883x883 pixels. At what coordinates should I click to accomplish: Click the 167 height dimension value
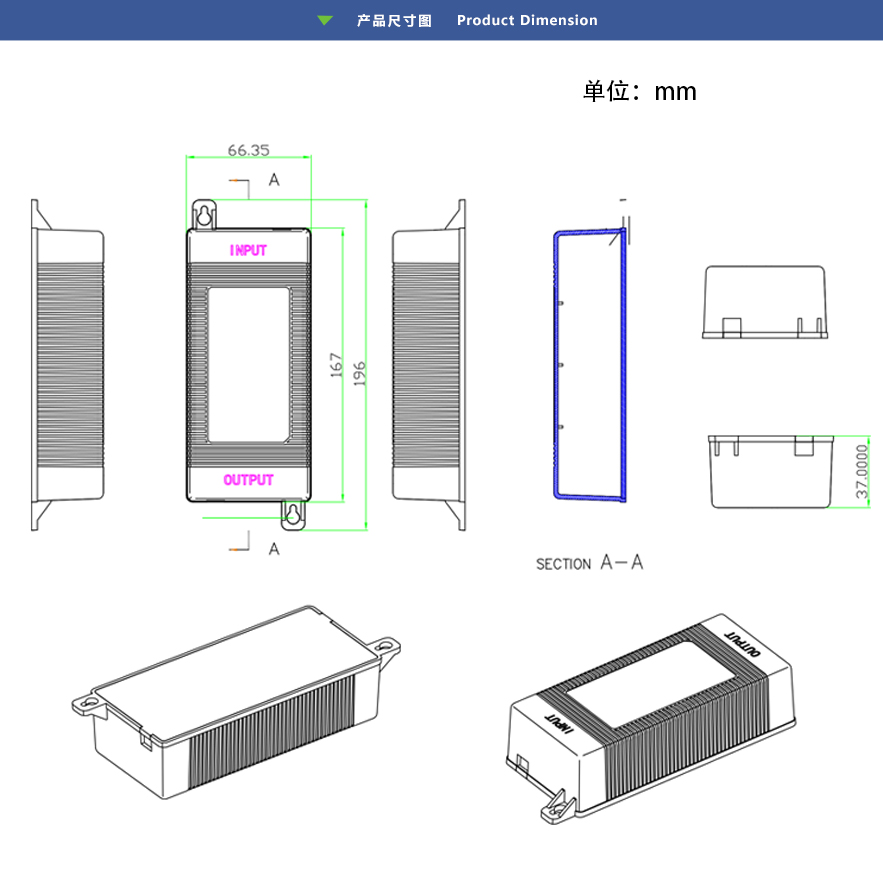[337, 365]
